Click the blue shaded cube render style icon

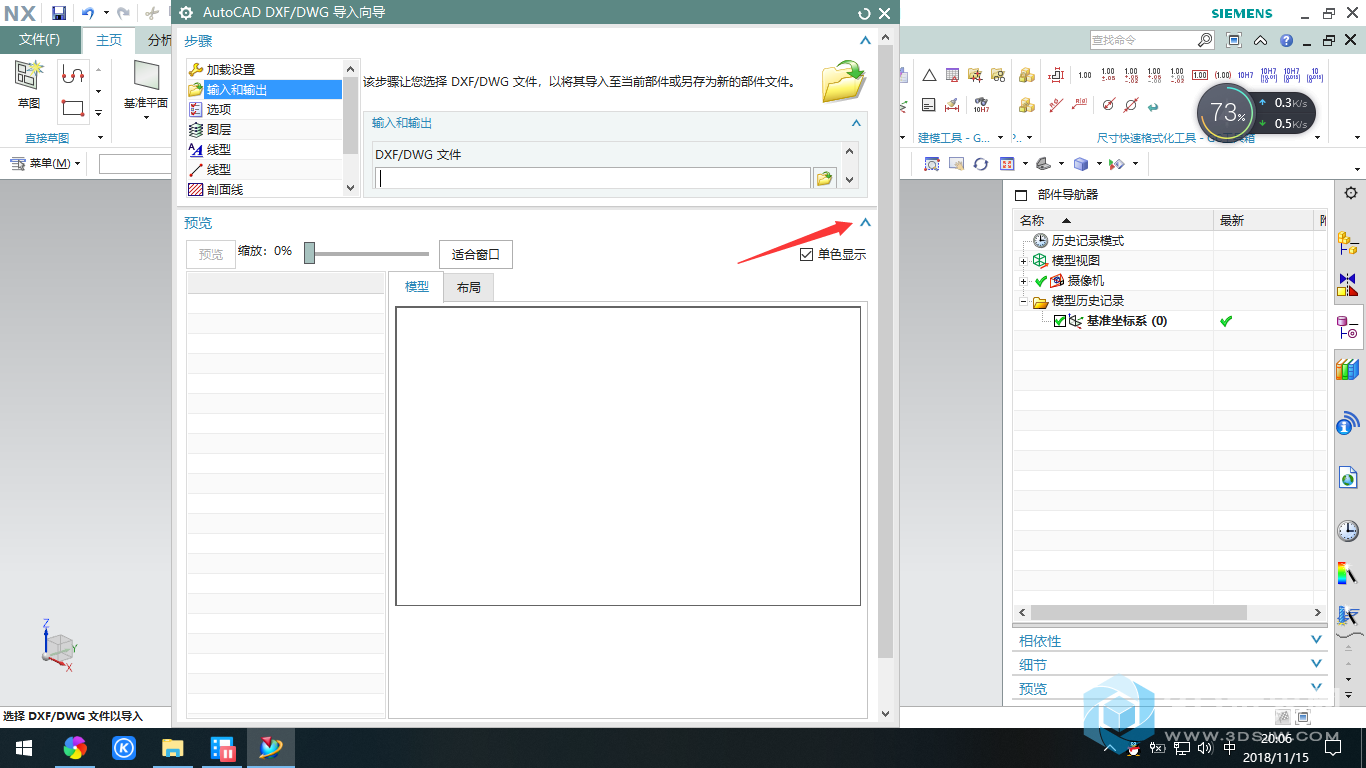pos(1080,163)
